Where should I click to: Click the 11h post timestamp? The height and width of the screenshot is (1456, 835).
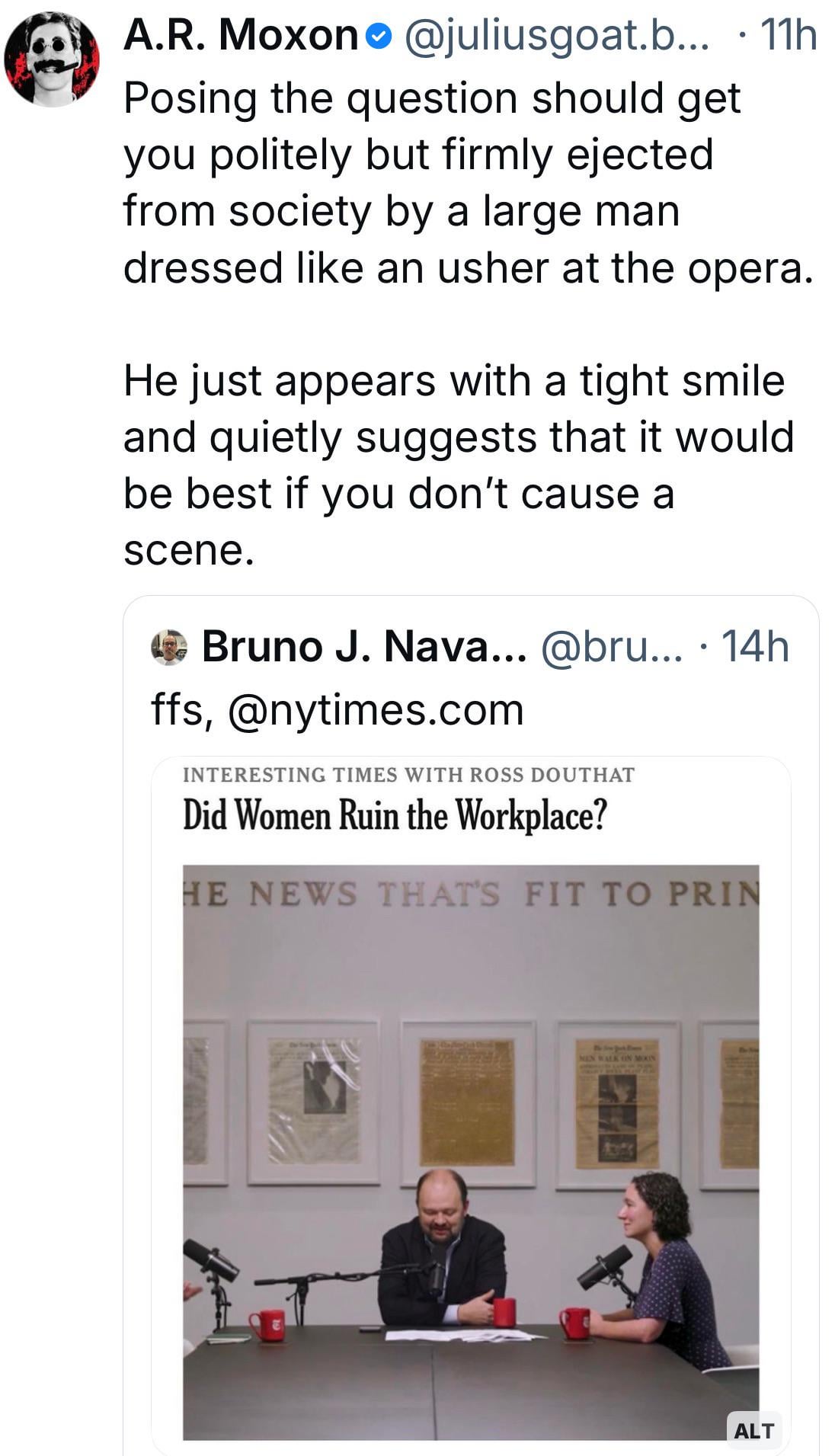coord(789,35)
